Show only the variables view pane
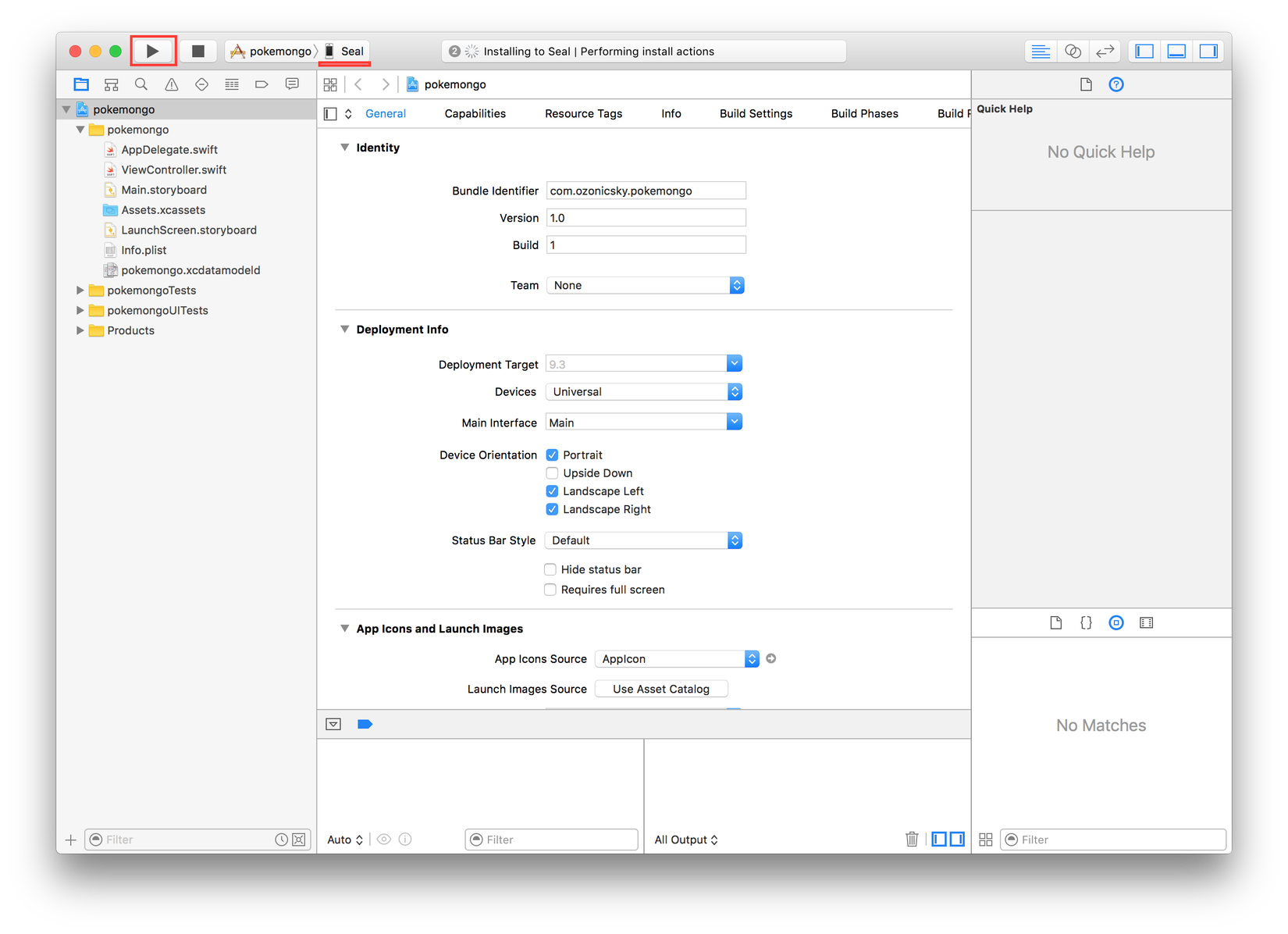The width and height of the screenshot is (1288, 934). coord(939,839)
